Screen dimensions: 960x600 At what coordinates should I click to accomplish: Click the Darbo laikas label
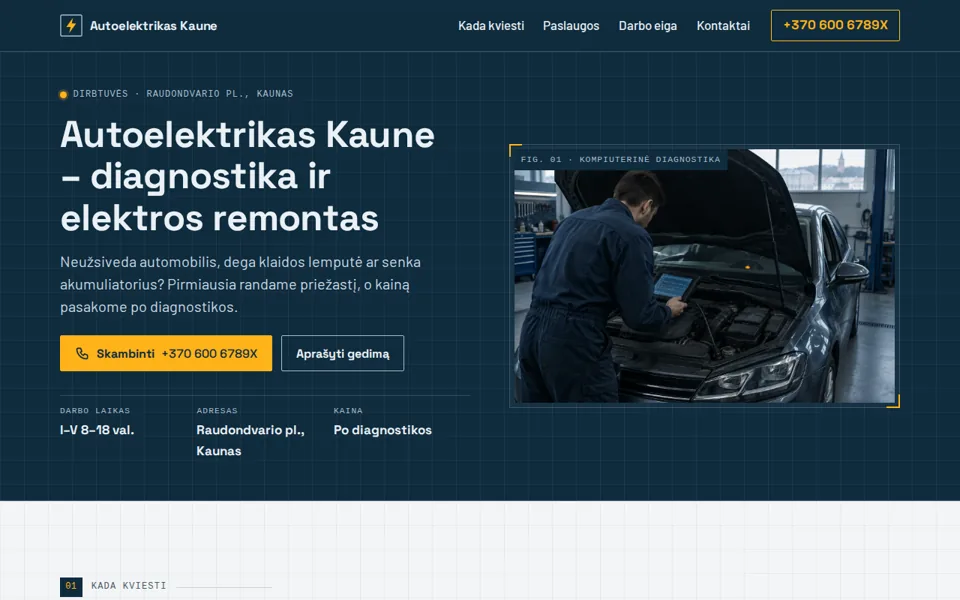(95, 411)
